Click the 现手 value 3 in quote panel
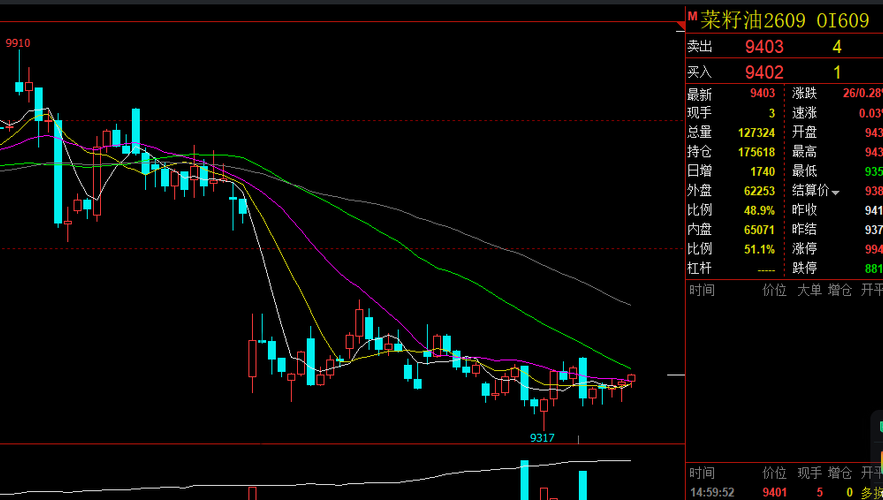This screenshot has height=500, width=883. click(772, 113)
